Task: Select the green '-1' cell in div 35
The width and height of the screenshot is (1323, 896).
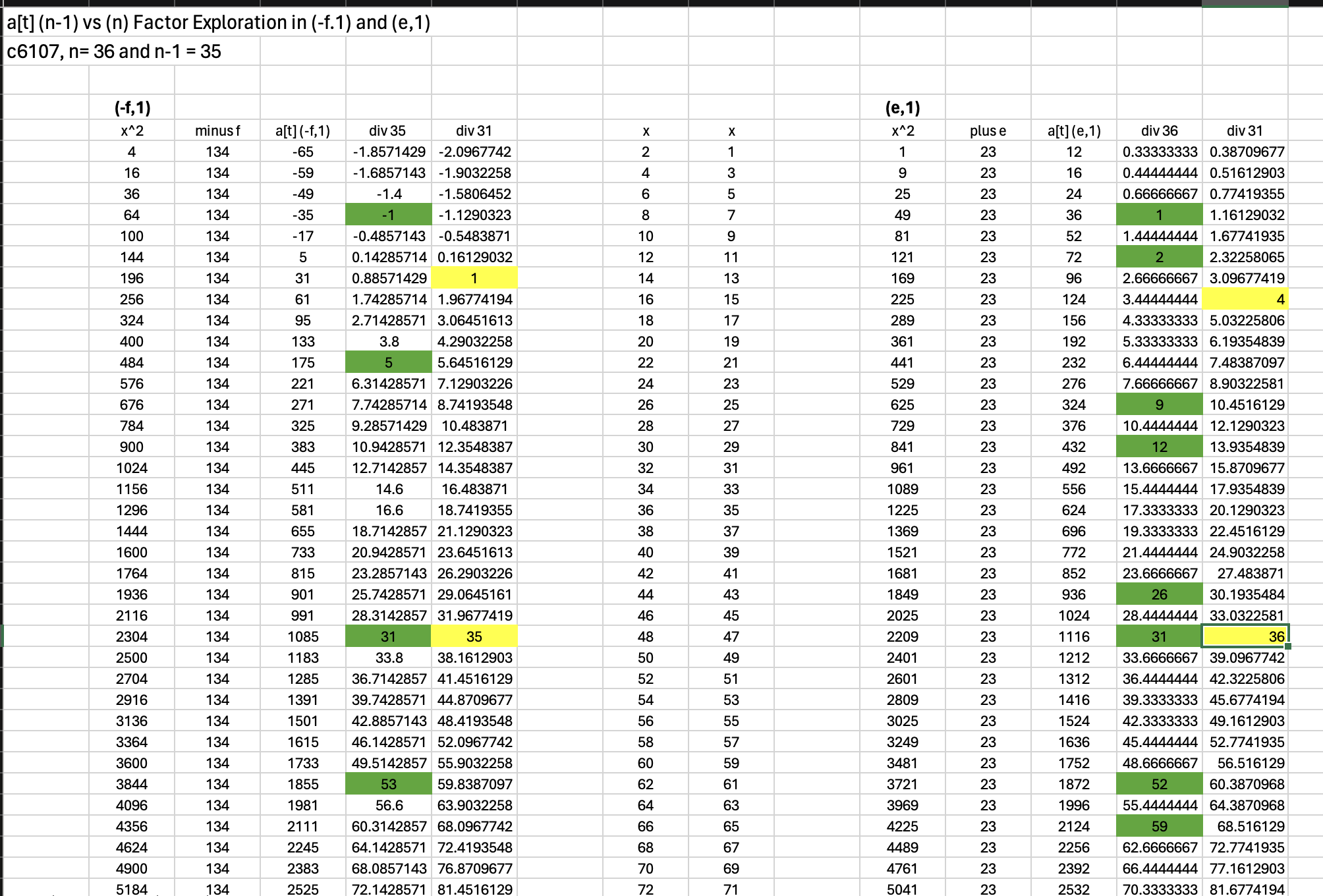Action: (x=389, y=215)
